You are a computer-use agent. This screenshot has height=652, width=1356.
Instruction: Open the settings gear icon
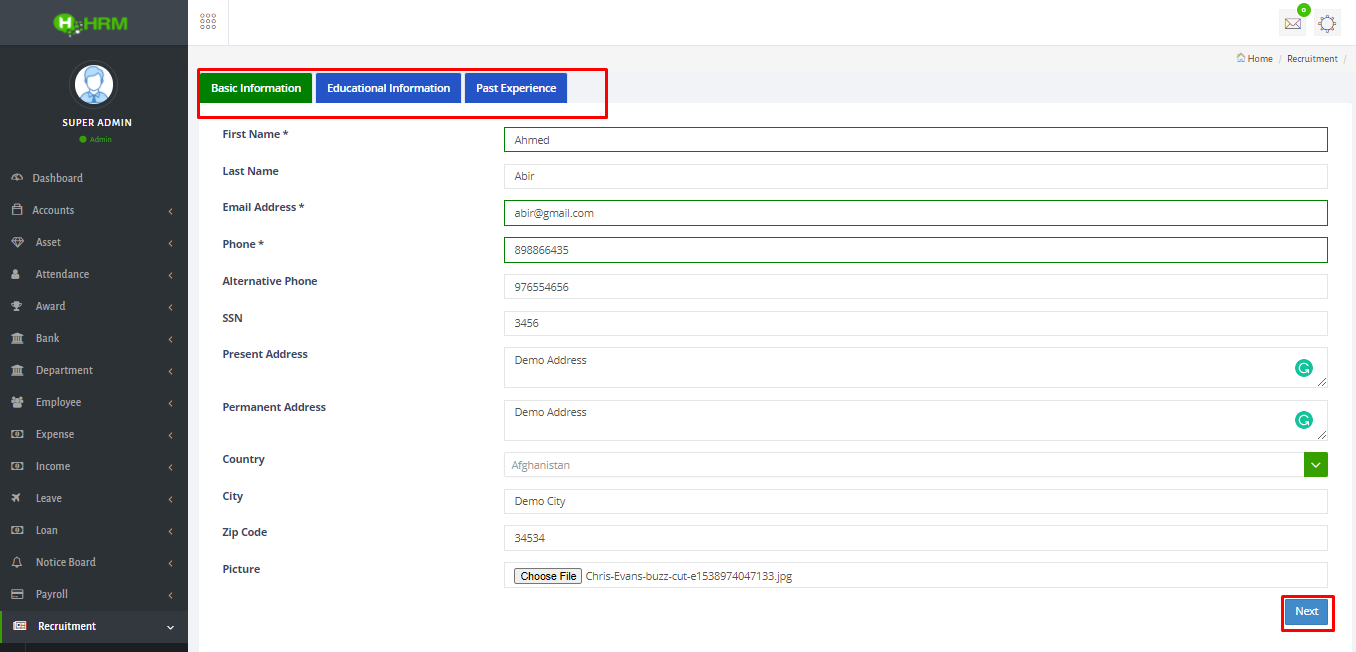(1327, 24)
